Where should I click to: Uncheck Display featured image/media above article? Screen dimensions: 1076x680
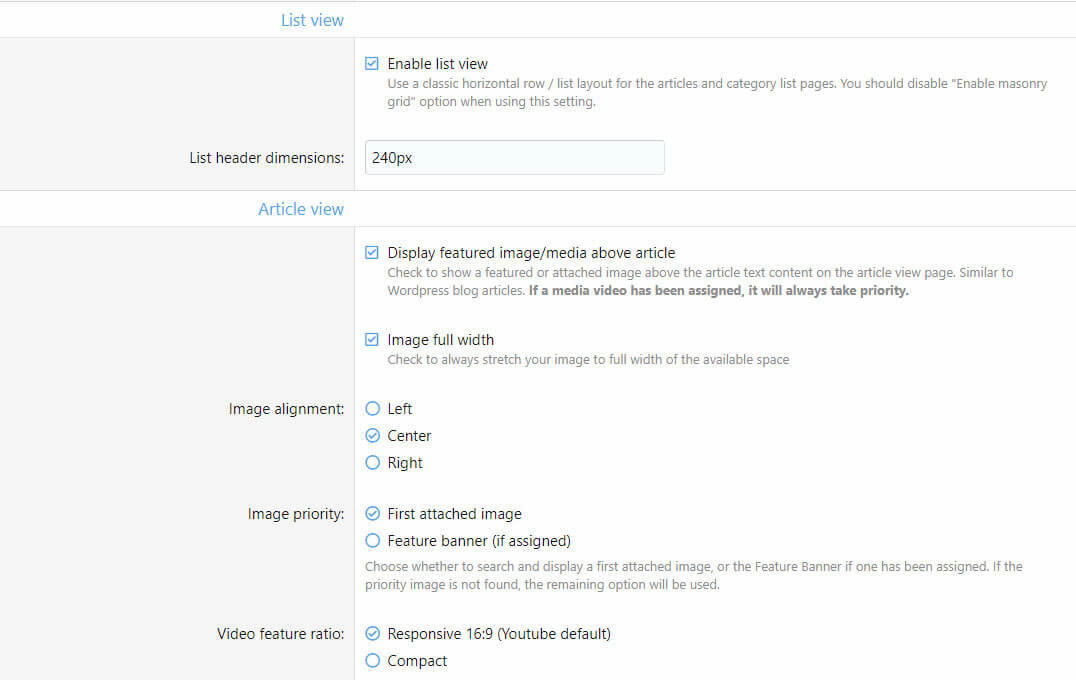[372, 253]
